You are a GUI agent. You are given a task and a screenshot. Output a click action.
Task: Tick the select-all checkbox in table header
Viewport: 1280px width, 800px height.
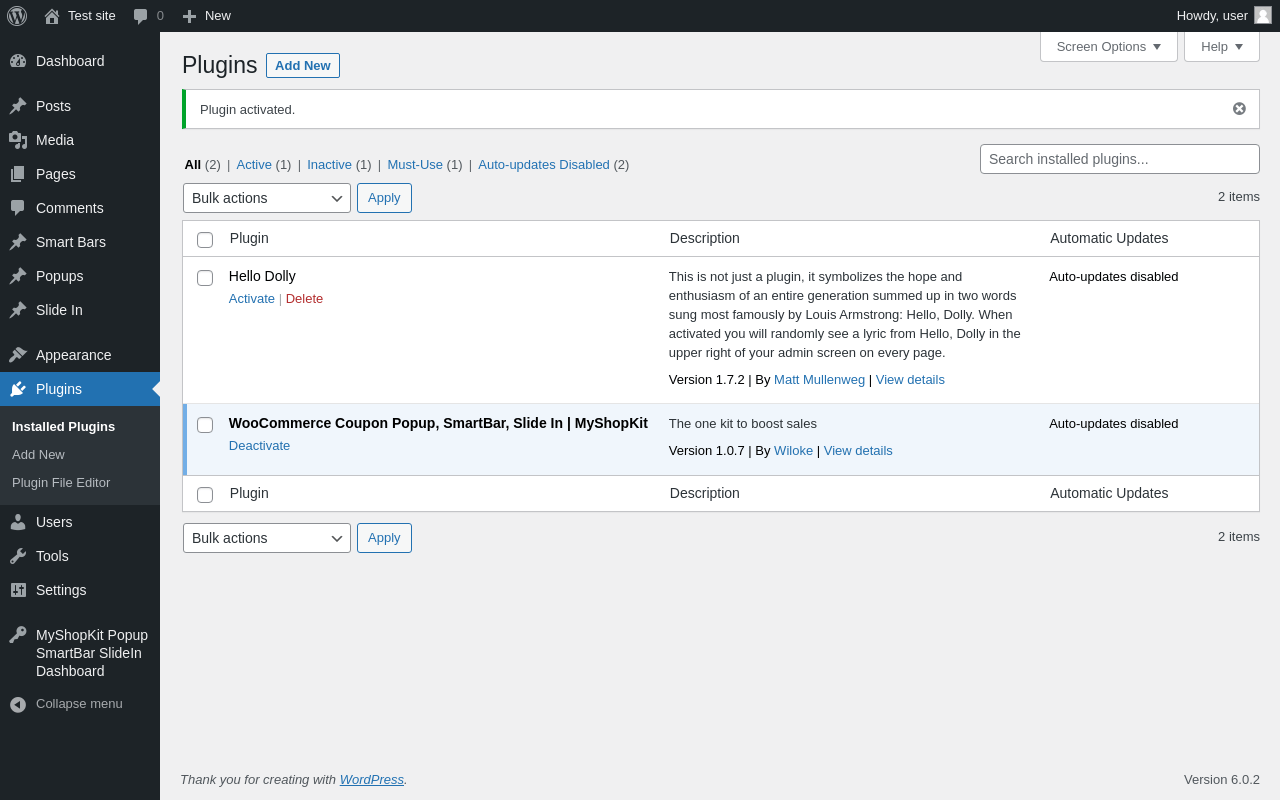(x=205, y=240)
